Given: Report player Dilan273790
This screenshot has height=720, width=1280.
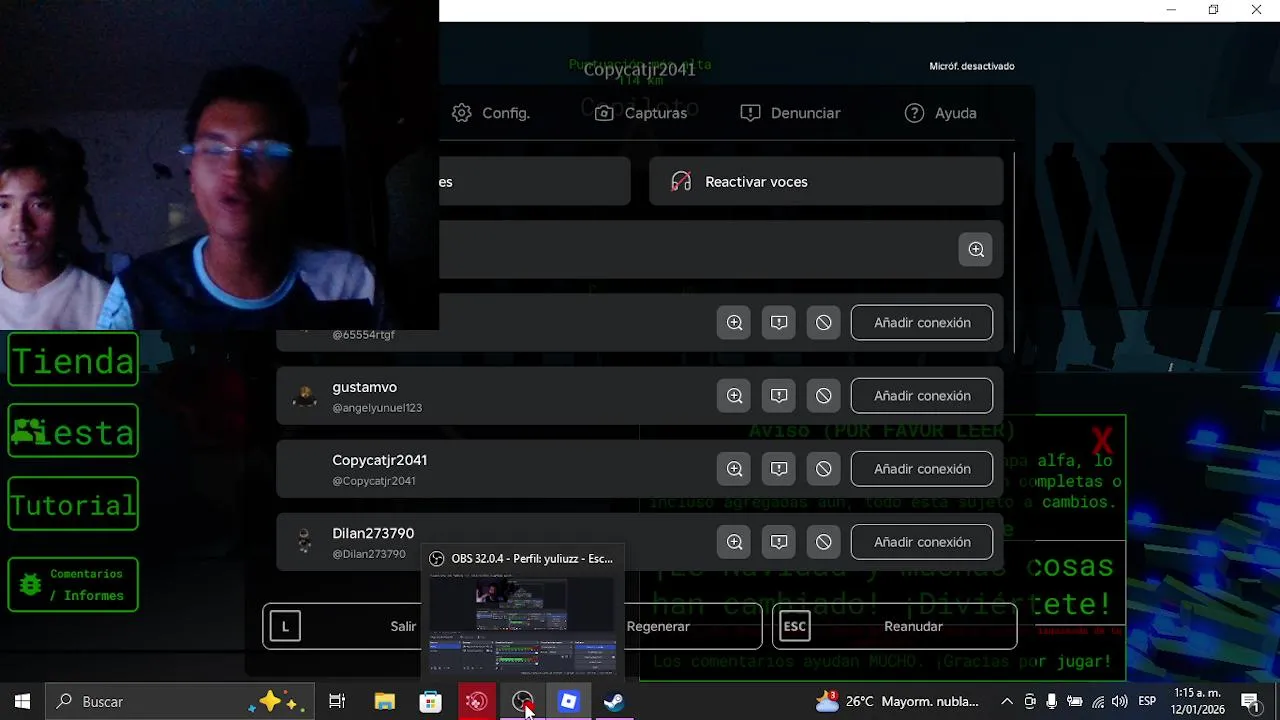Looking at the screenshot, I should point(779,542).
